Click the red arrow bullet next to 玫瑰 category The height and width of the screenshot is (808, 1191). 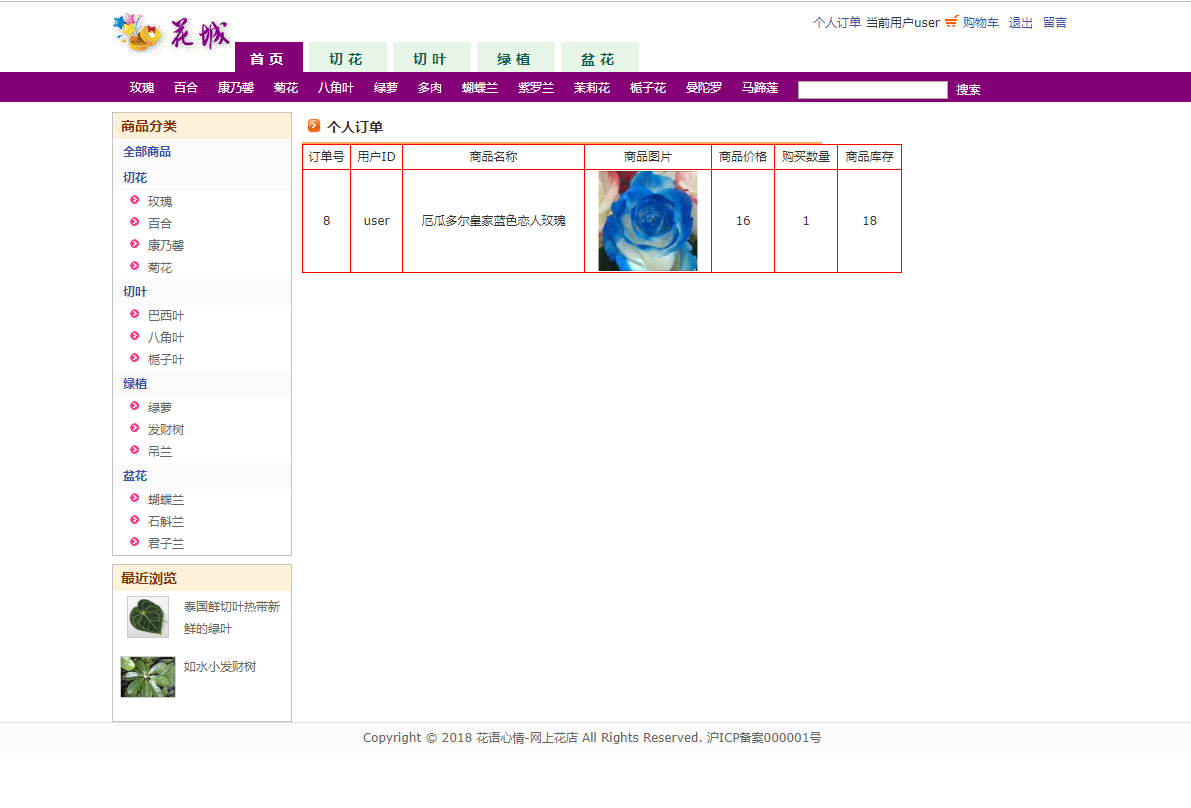pos(135,200)
